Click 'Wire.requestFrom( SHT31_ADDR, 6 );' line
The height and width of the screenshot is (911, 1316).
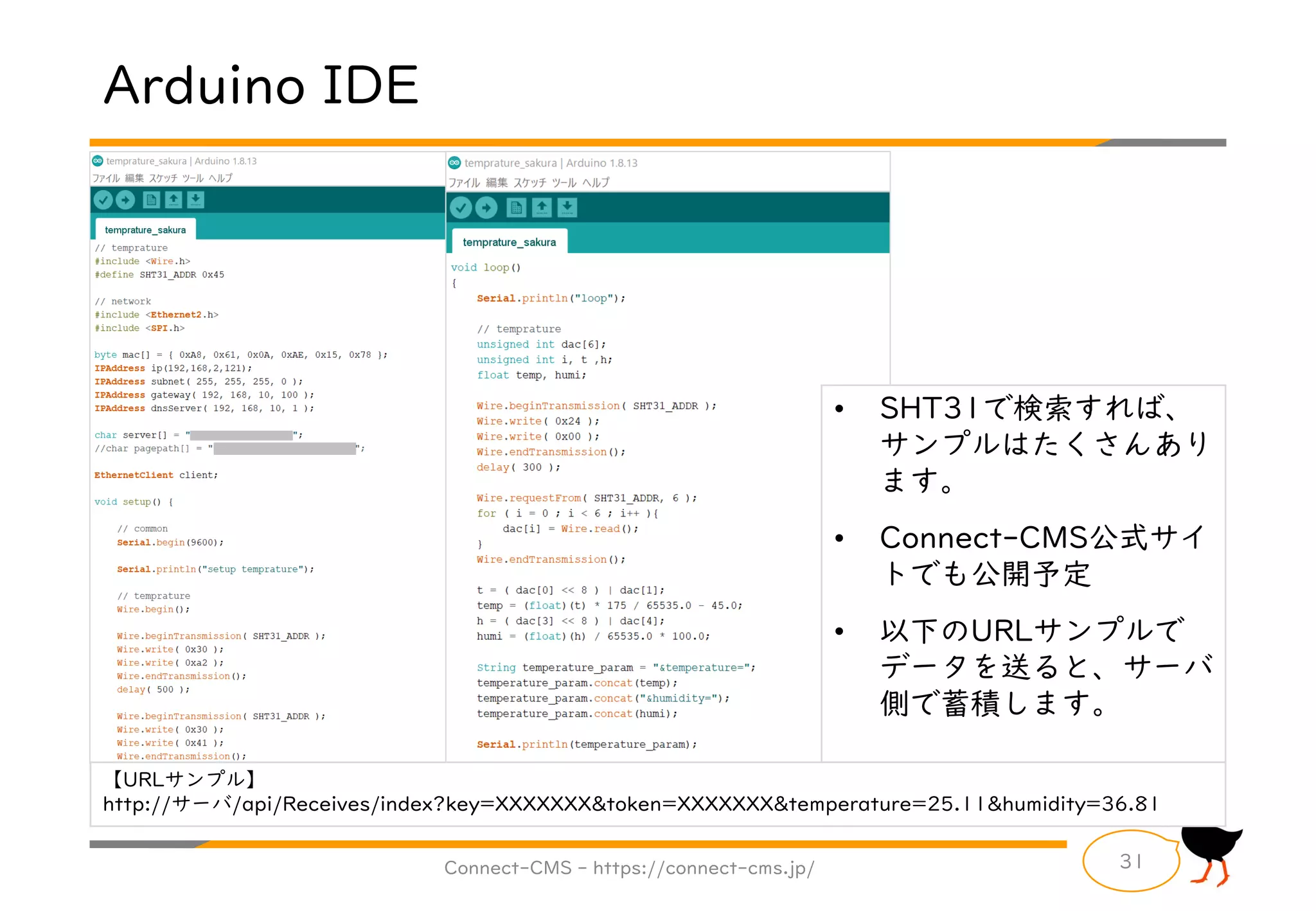pos(587,499)
